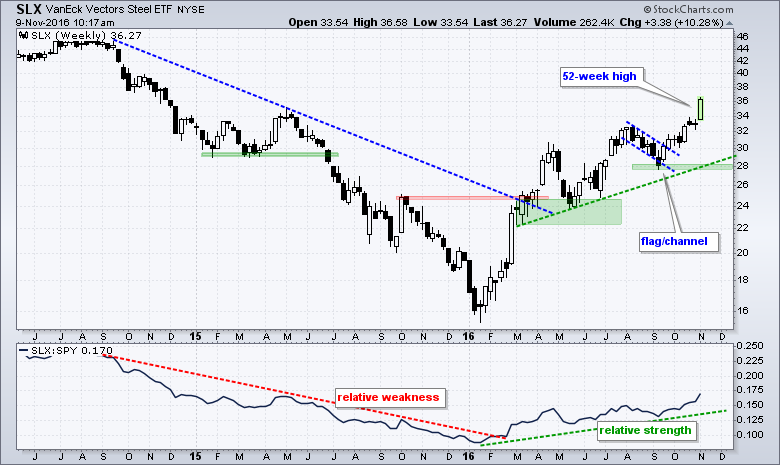Click the Volume 262.4K value

pyautogui.click(x=574, y=22)
